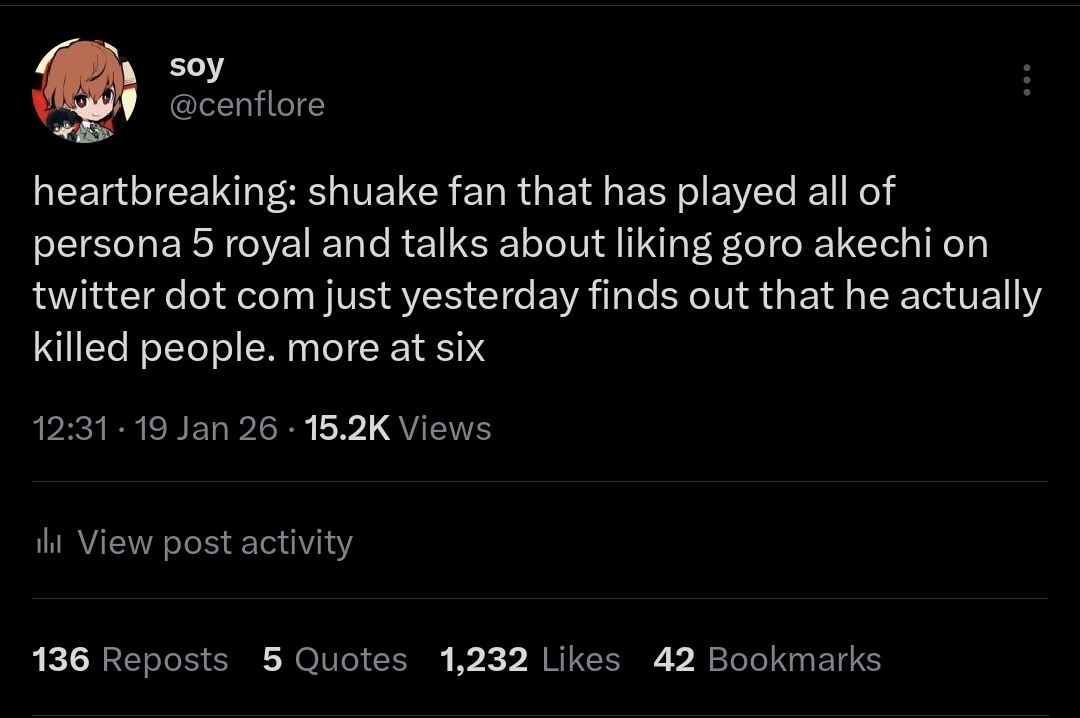Open the 42 Bookmarks count
This screenshot has height=718, width=1080.
[767, 659]
